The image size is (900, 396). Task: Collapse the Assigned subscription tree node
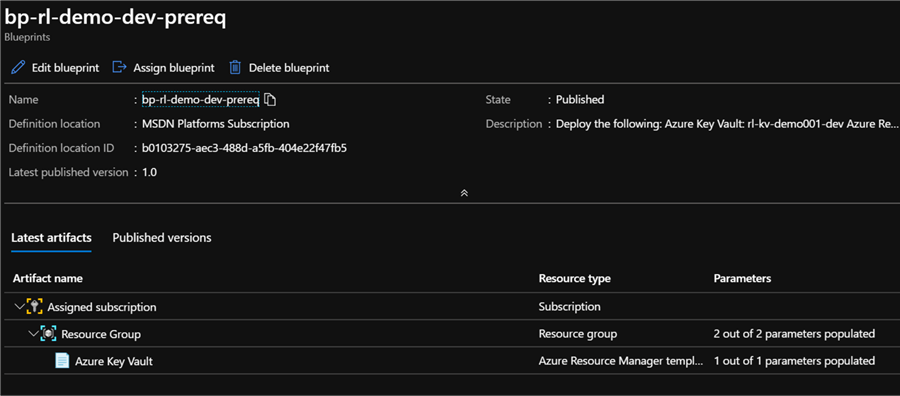point(20,307)
